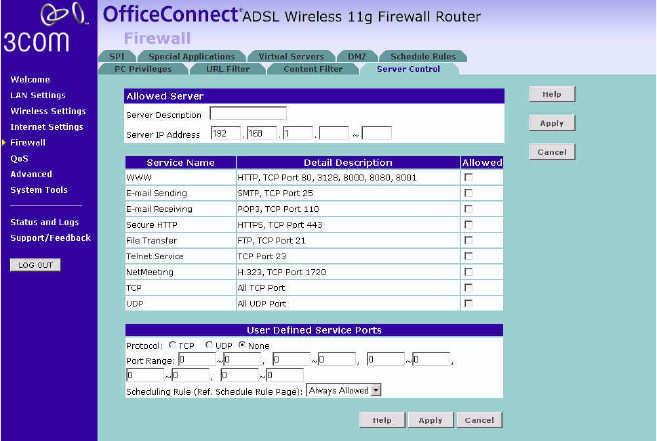
Task: Open Support/Feedback page
Action: pos(50,238)
